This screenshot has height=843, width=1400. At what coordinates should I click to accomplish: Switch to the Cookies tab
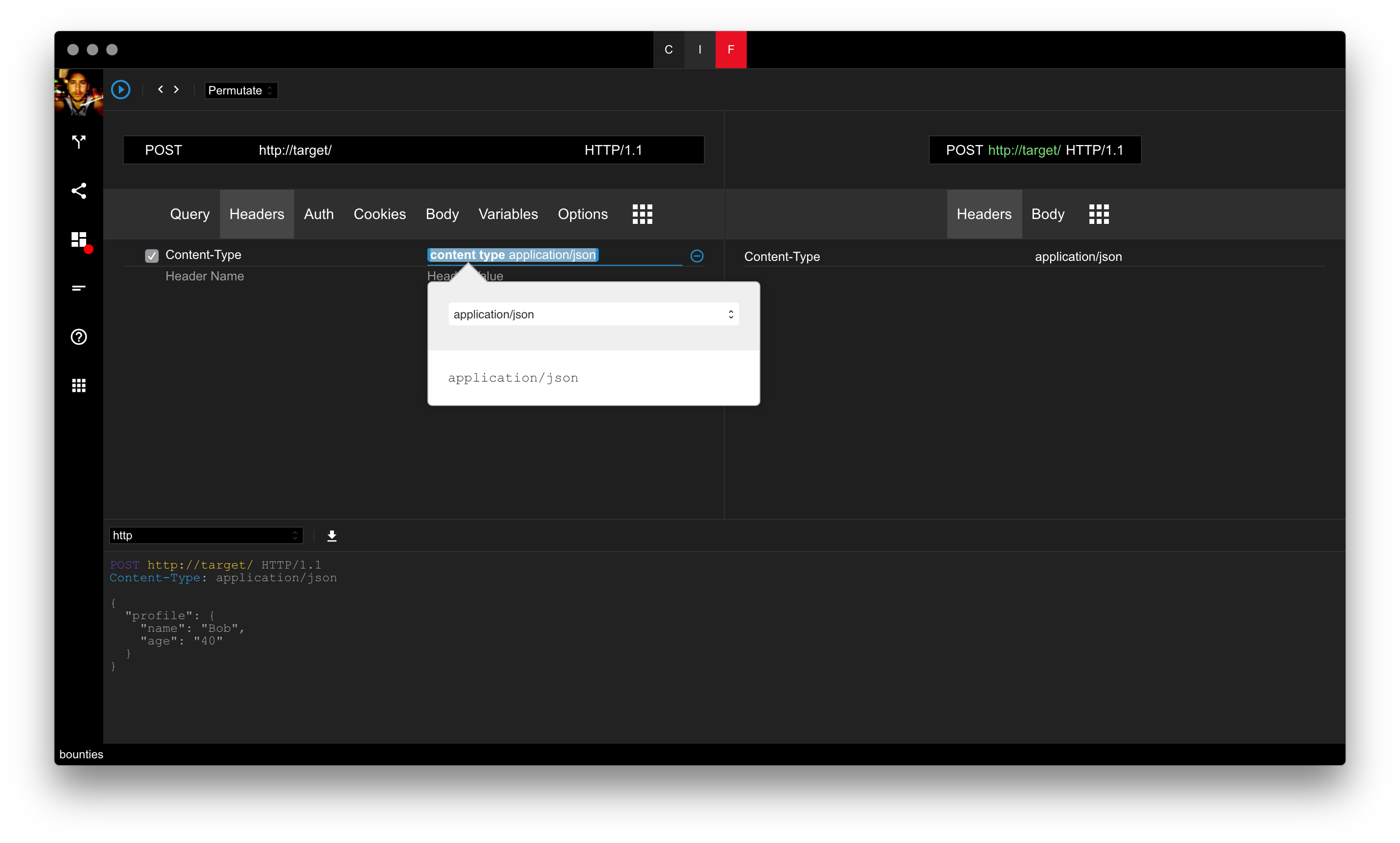[x=379, y=214]
